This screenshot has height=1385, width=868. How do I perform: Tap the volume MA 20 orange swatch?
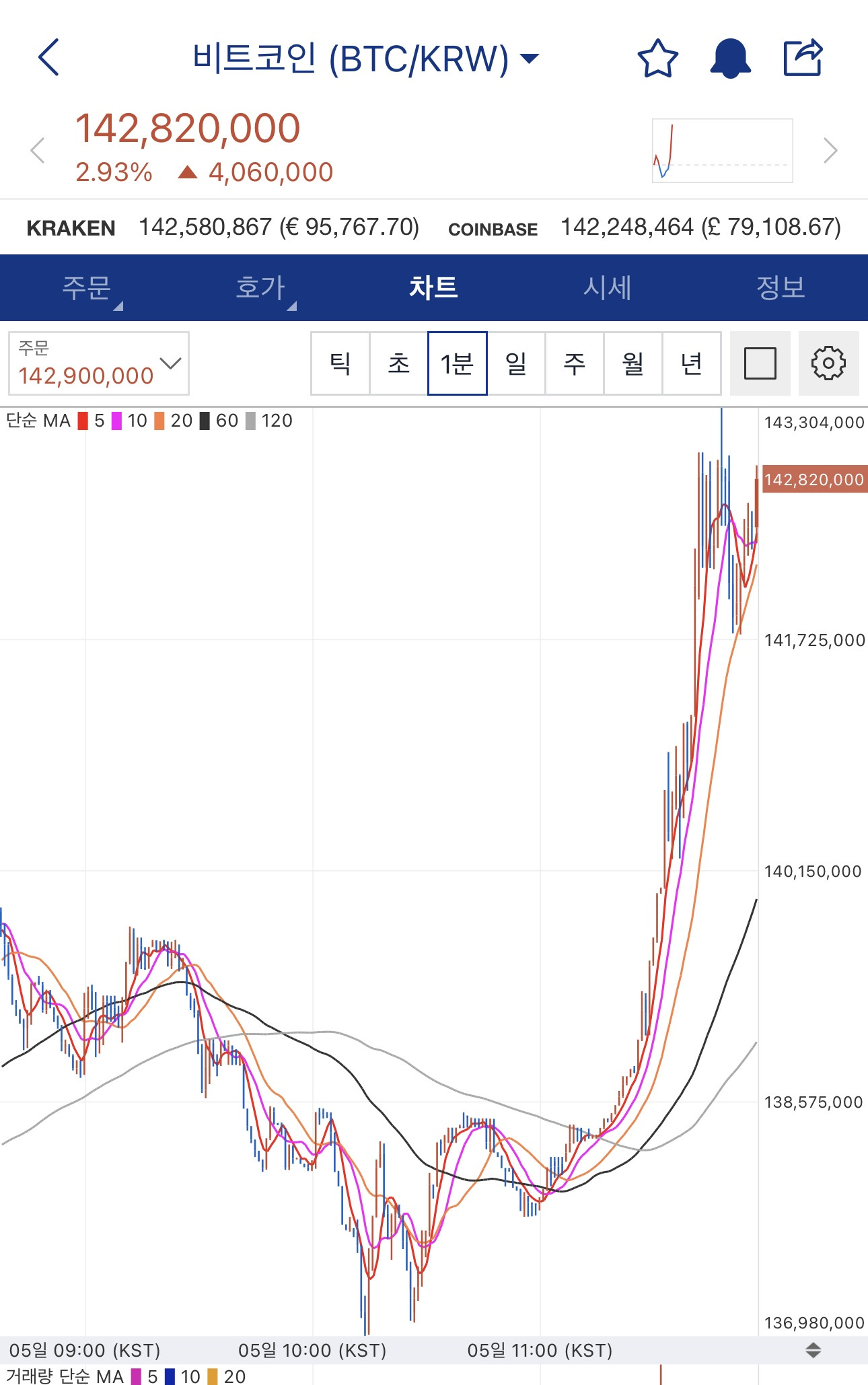(x=213, y=1377)
